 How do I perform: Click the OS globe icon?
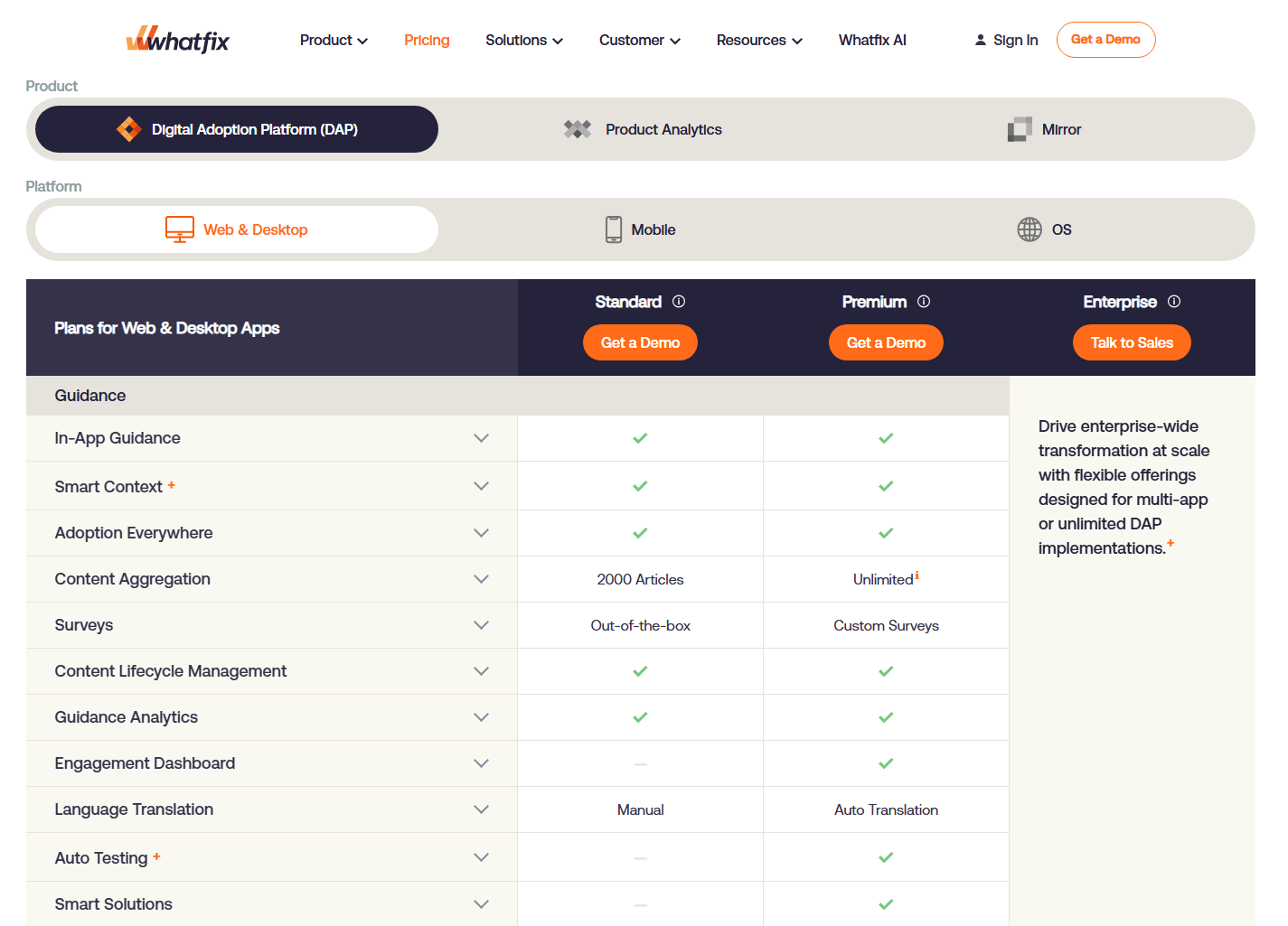(1029, 229)
